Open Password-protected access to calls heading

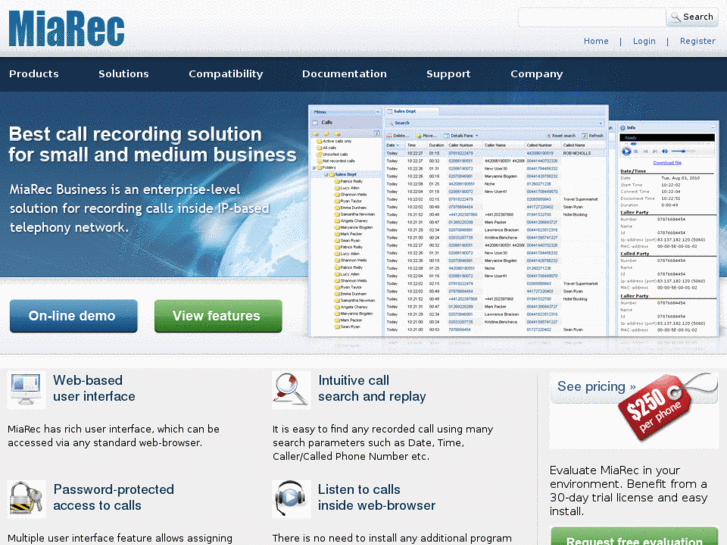tap(114, 497)
